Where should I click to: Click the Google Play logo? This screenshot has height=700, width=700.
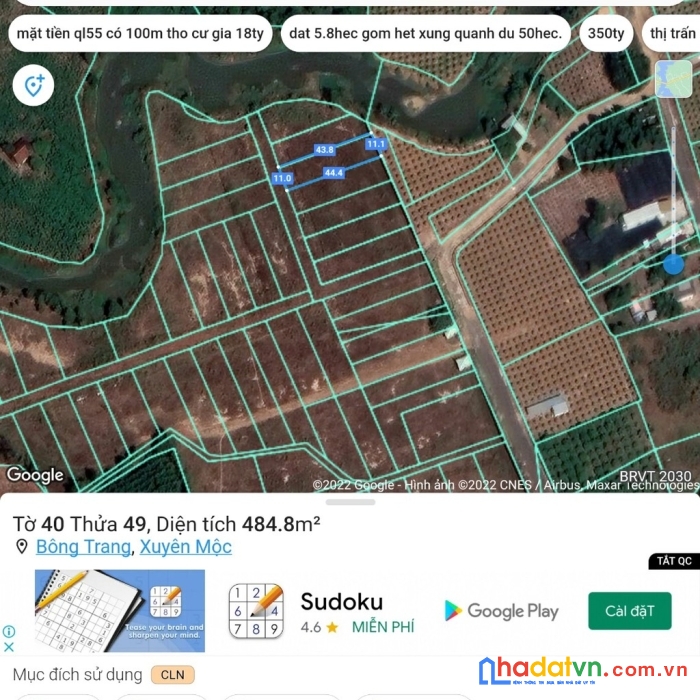click(x=502, y=611)
